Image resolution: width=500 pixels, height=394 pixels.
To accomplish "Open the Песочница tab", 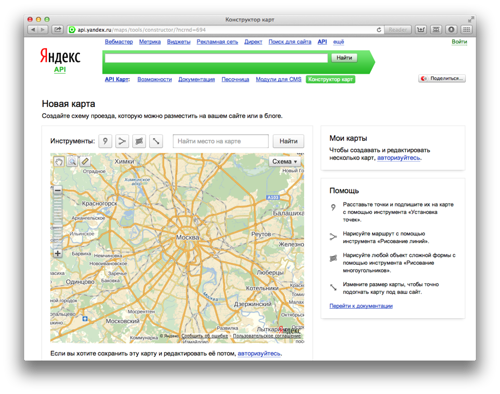I will coord(235,79).
